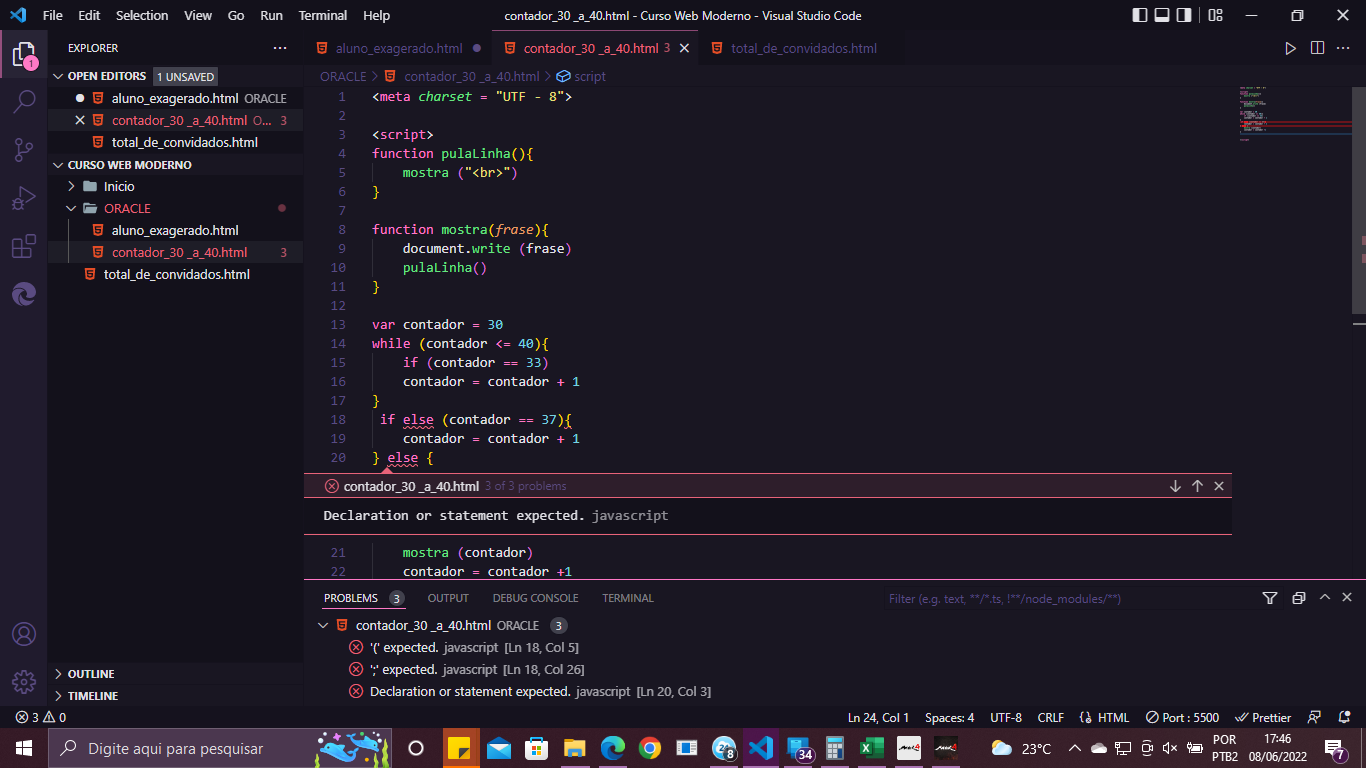Screen dimensions: 1366x768
Task: Customize layout from title bar icon
Action: pos(1216,15)
